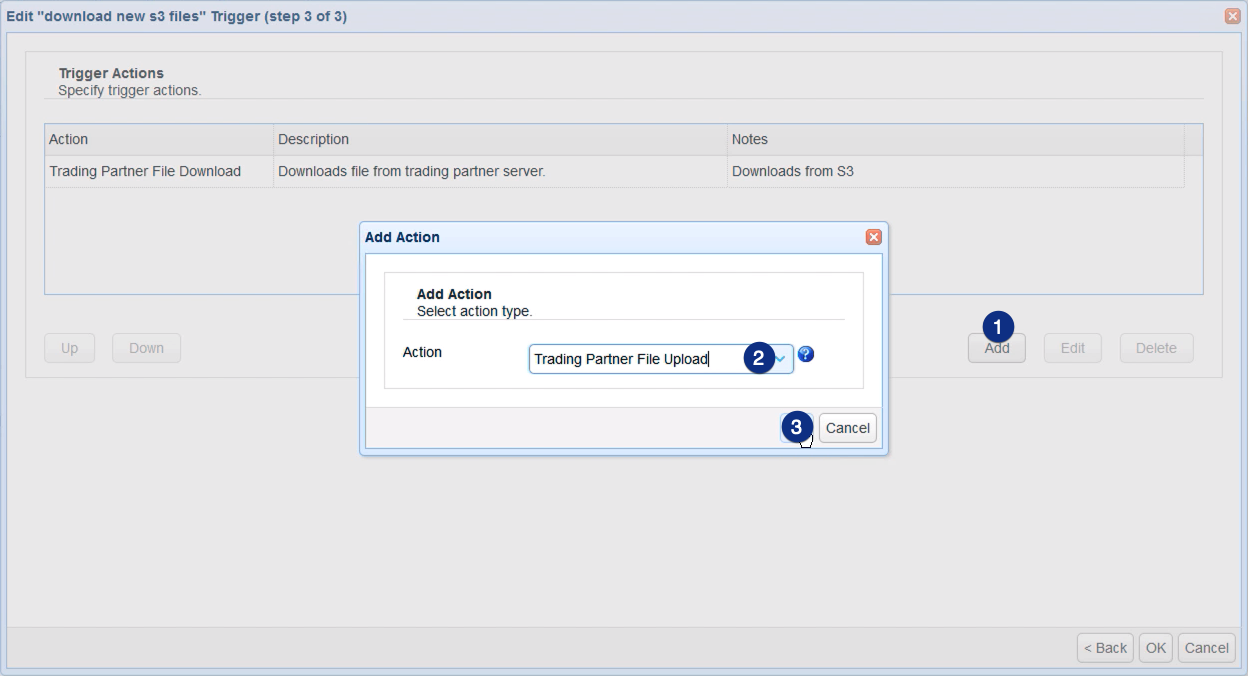1248x676 pixels.
Task: Click Back to return to step 2
Action: pyautogui.click(x=1104, y=648)
